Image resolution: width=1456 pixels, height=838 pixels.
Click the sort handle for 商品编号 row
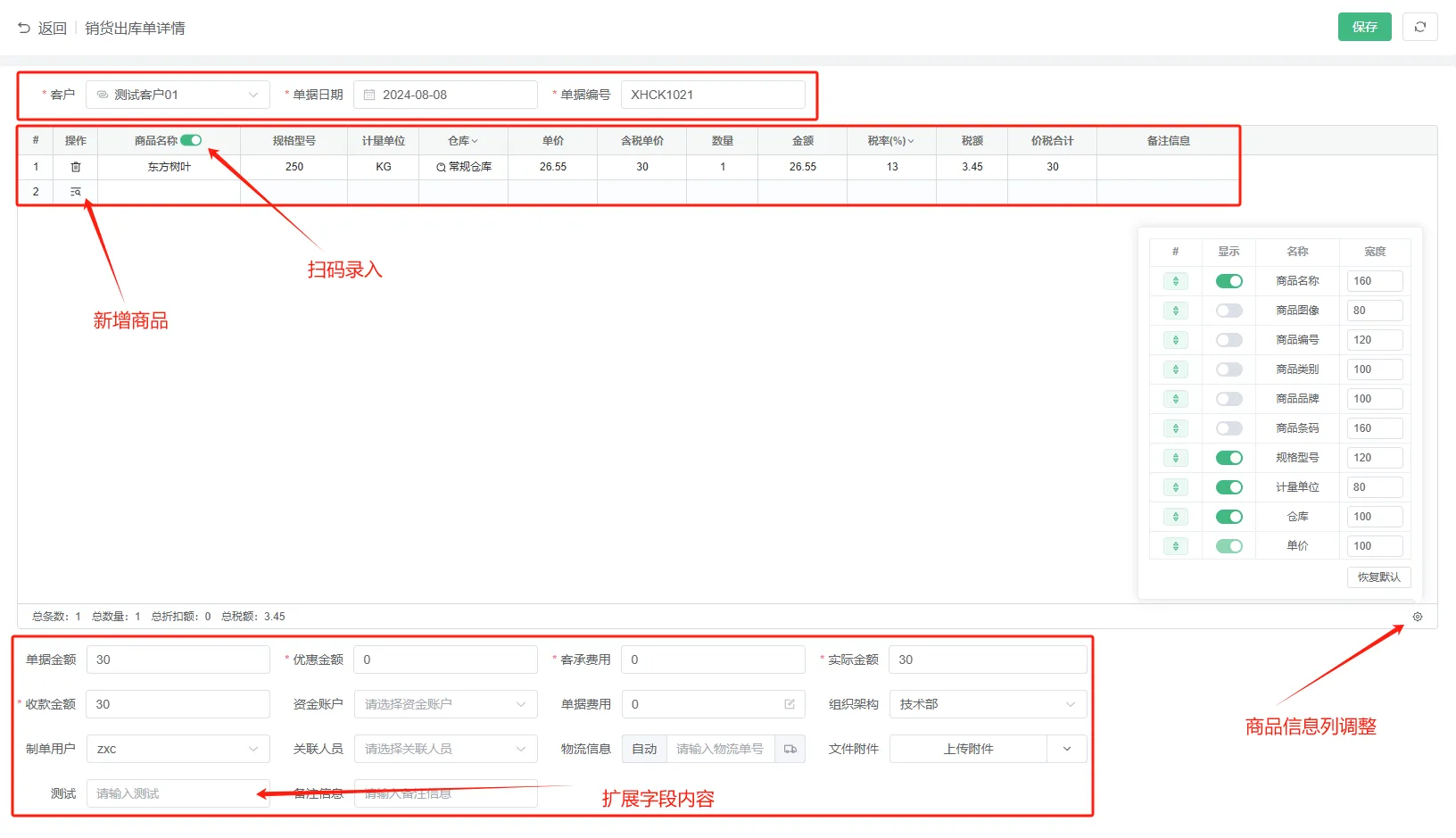pos(1176,340)
